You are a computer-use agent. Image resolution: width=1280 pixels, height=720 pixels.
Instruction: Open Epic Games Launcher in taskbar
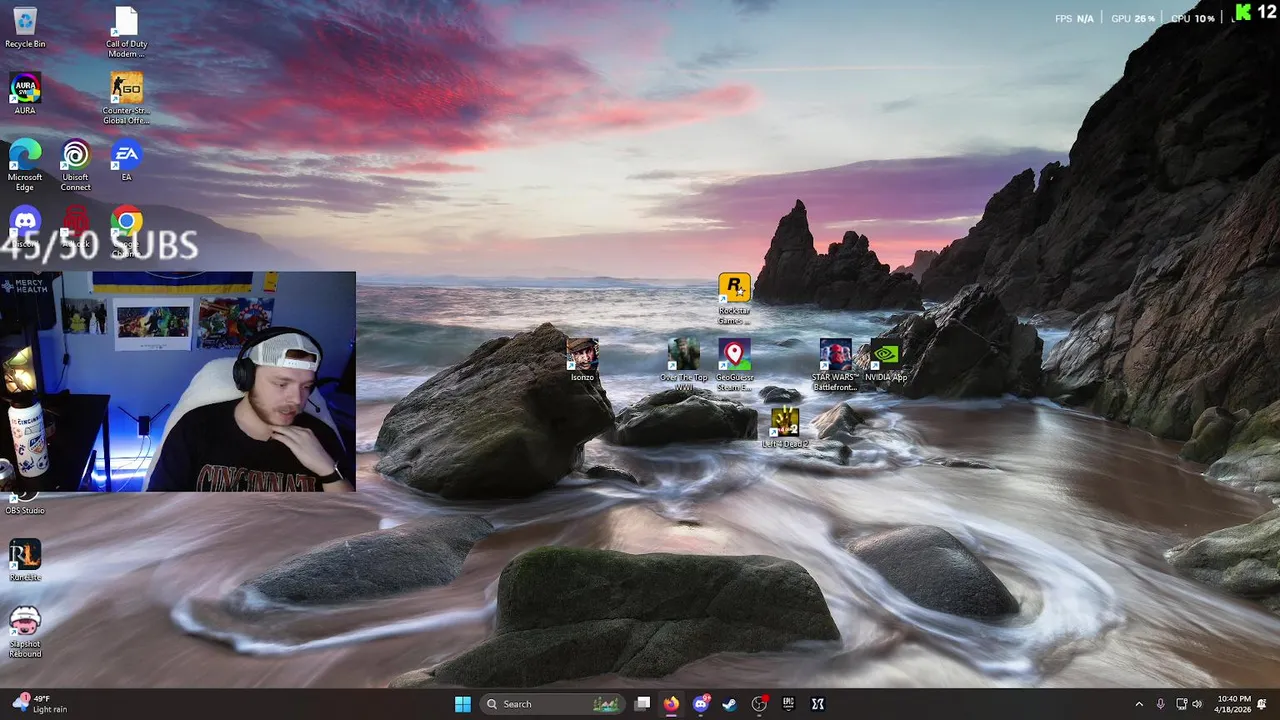[788, 704]
